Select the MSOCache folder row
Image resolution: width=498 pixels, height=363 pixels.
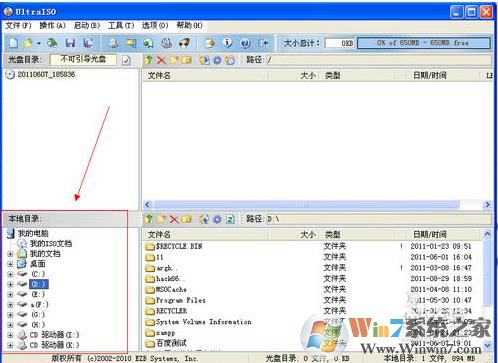click(x=166, y=289)
